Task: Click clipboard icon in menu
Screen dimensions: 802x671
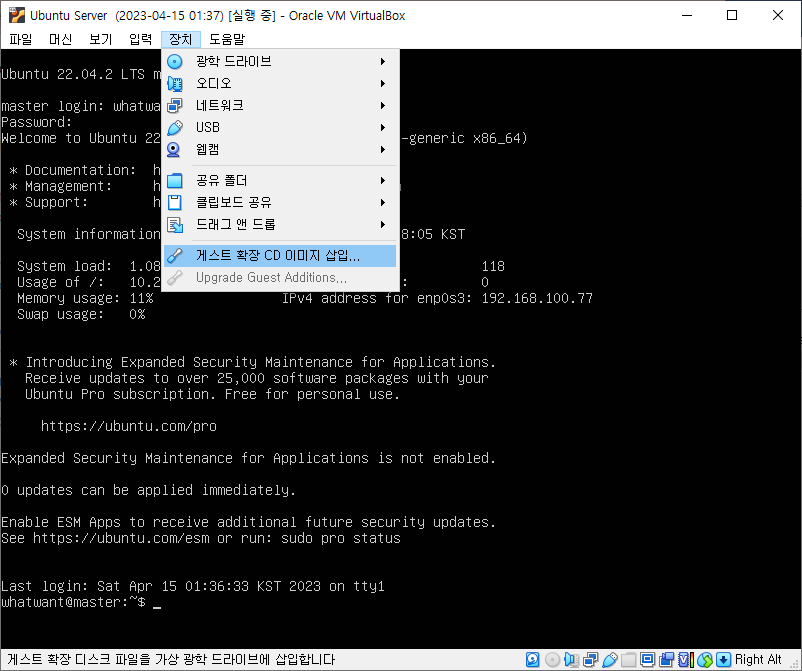Action: pos(175,203)
